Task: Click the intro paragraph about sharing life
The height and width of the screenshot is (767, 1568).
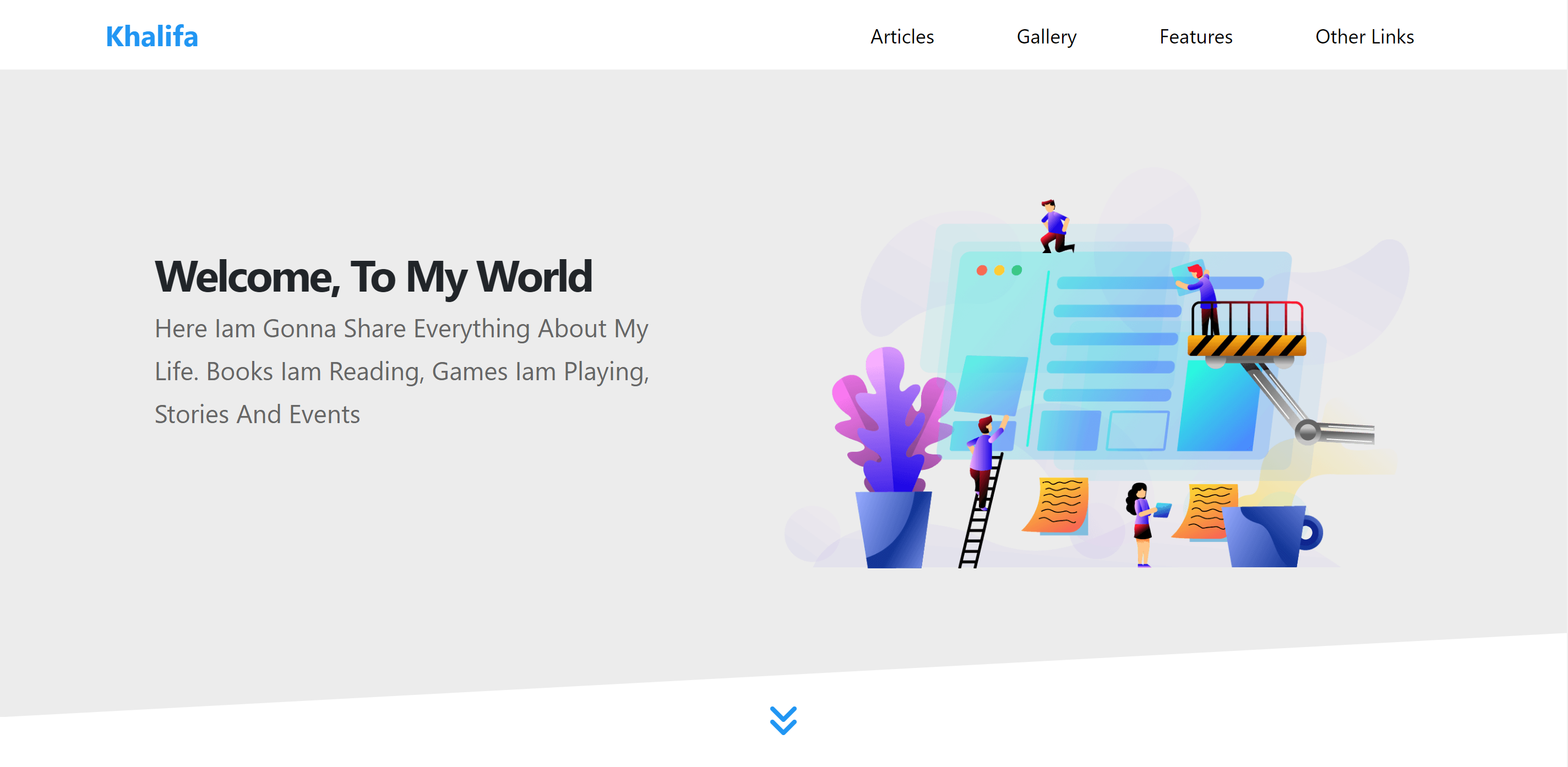Action: pyautogui.click(x=402, y=371)
